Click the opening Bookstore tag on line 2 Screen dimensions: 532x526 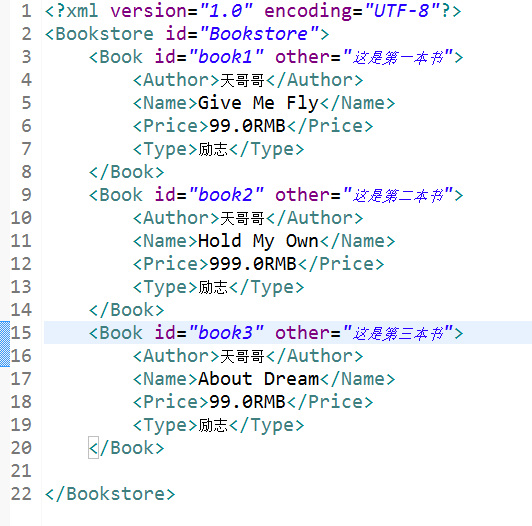(x=187, y=34)
